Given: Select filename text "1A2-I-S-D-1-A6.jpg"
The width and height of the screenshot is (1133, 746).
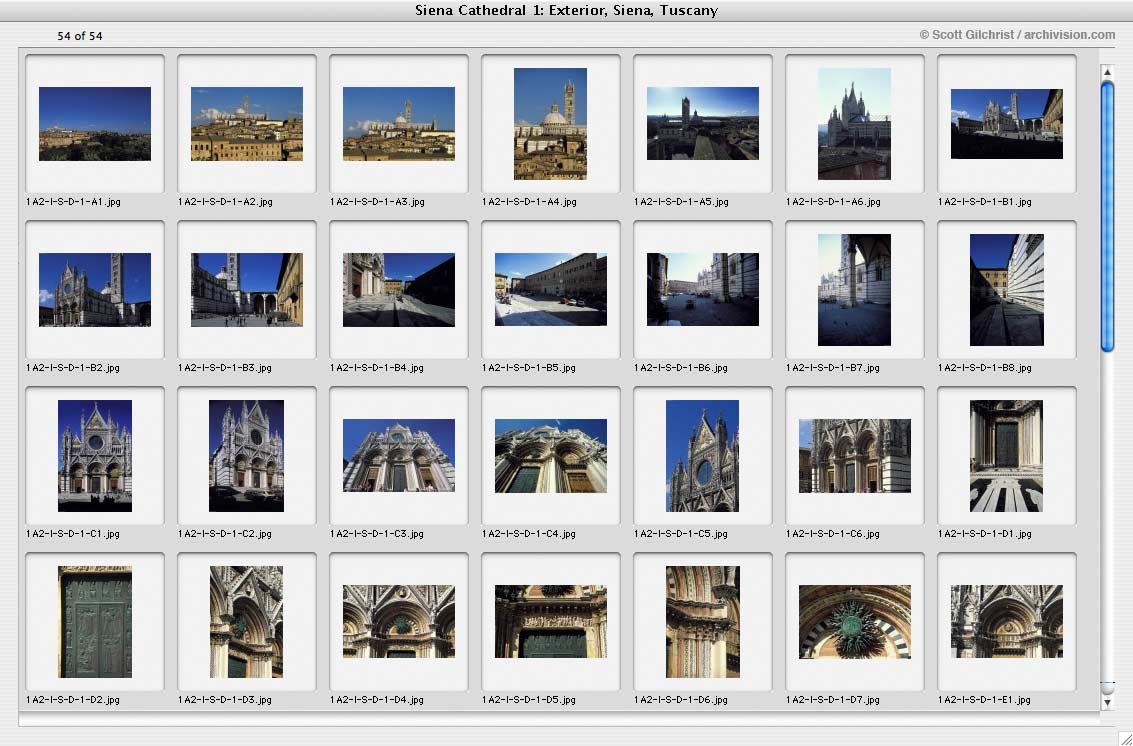Looking at the screenshot, I should pyautogui.click(x=833, y=202).
